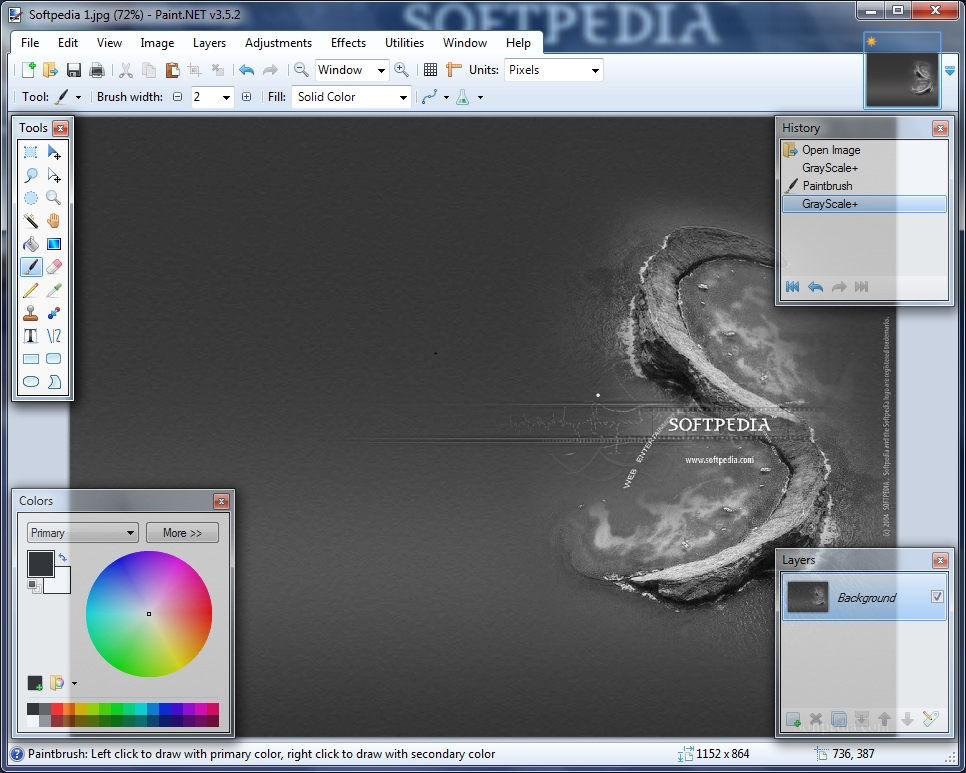
Task: Click the More >> button in Colors
Action: click(x=182, y=533)
